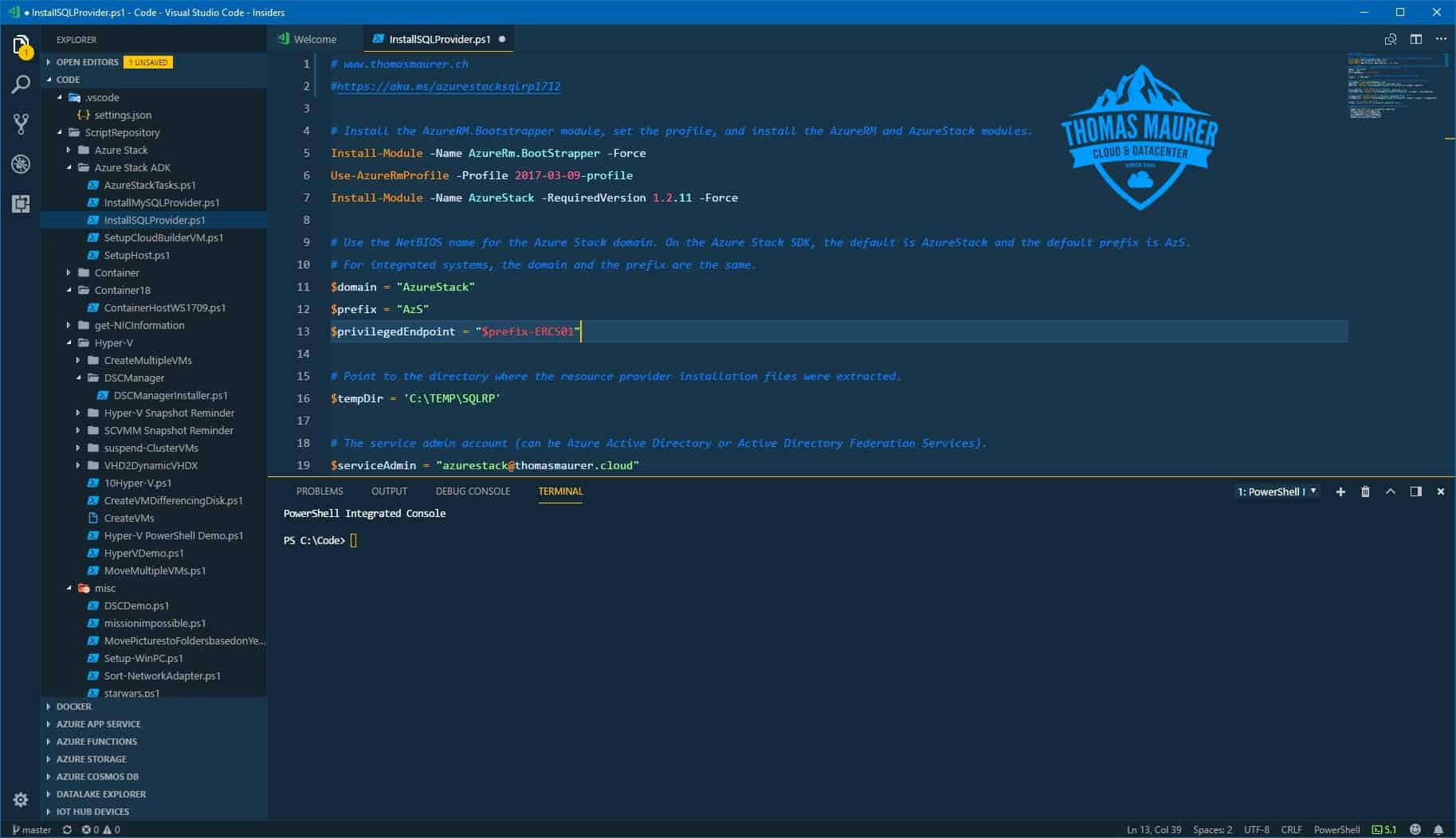
Task: Toggle the notifications bell in status bar
Action: (x=1438, y=828)
